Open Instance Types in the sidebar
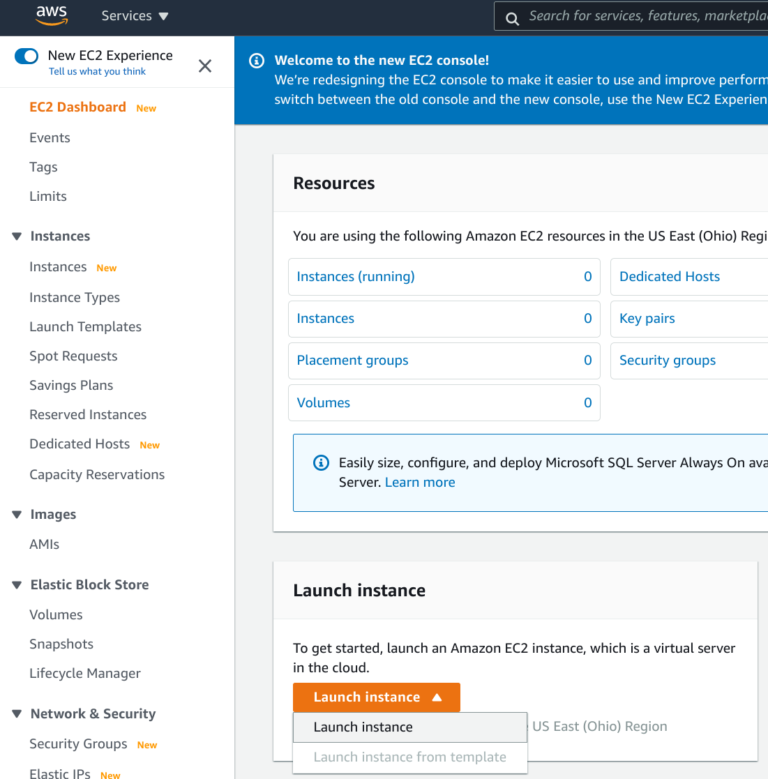The image size is (768, 779). [75, 298]
